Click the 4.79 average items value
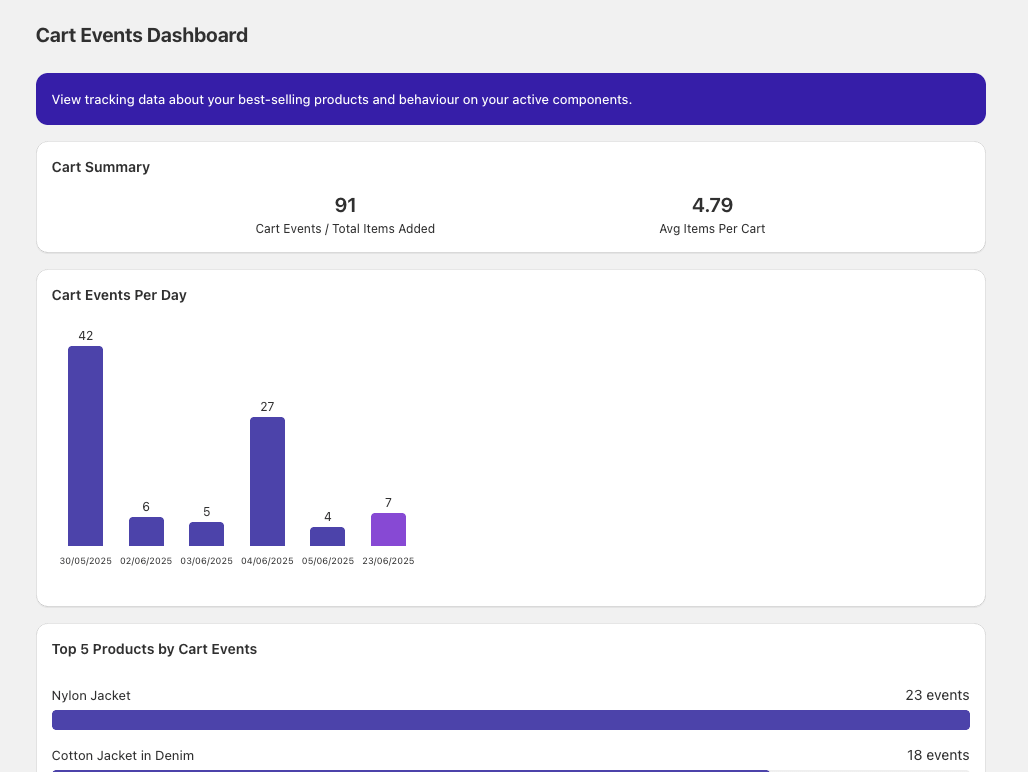Viewport: 1028px width, 772px height. pos(712,205)
